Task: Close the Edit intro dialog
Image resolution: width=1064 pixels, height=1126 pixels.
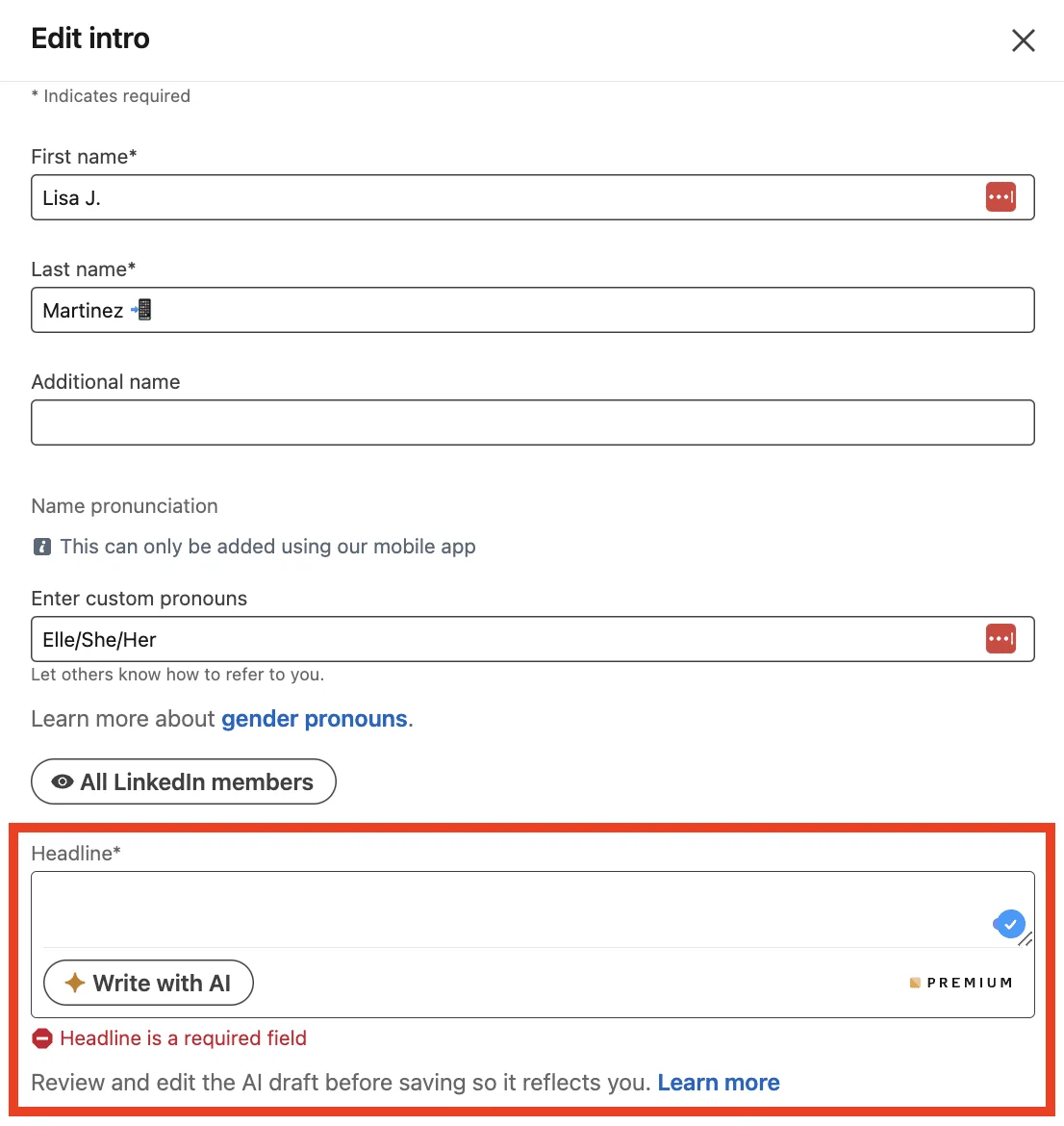Action: [1023, 40]
